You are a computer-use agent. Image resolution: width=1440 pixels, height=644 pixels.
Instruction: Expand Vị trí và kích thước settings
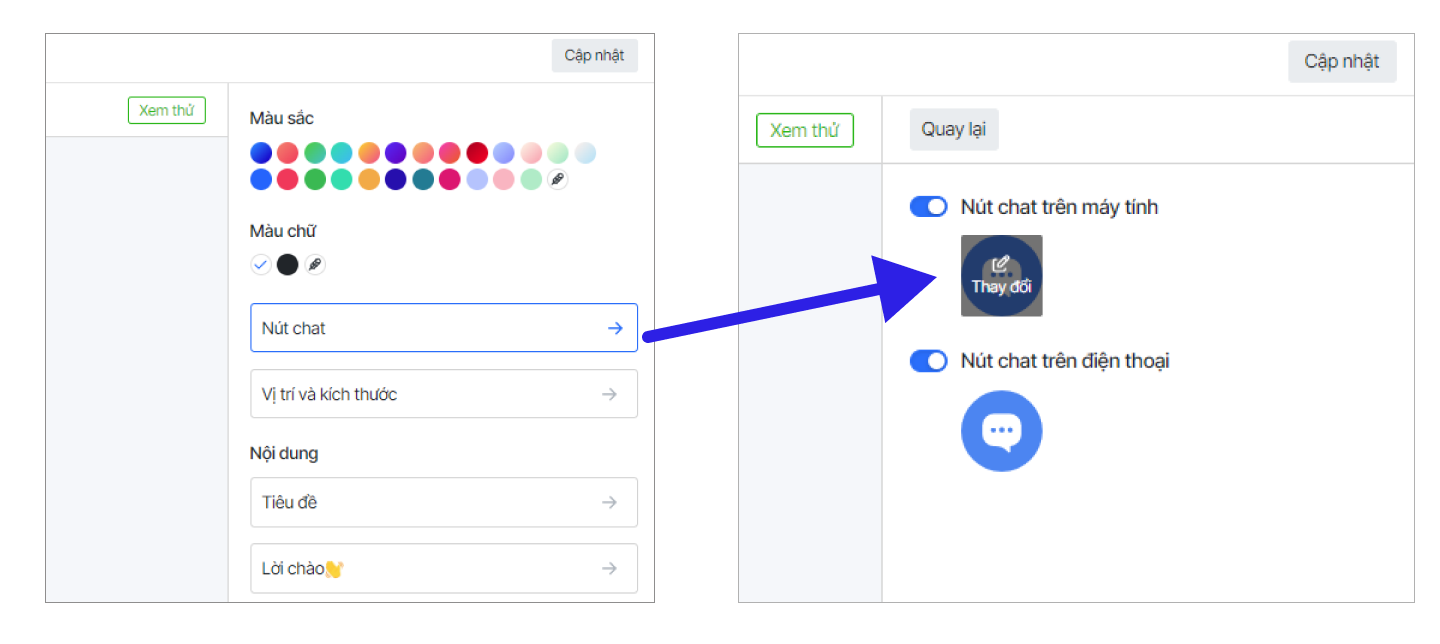tap(443, 394)
